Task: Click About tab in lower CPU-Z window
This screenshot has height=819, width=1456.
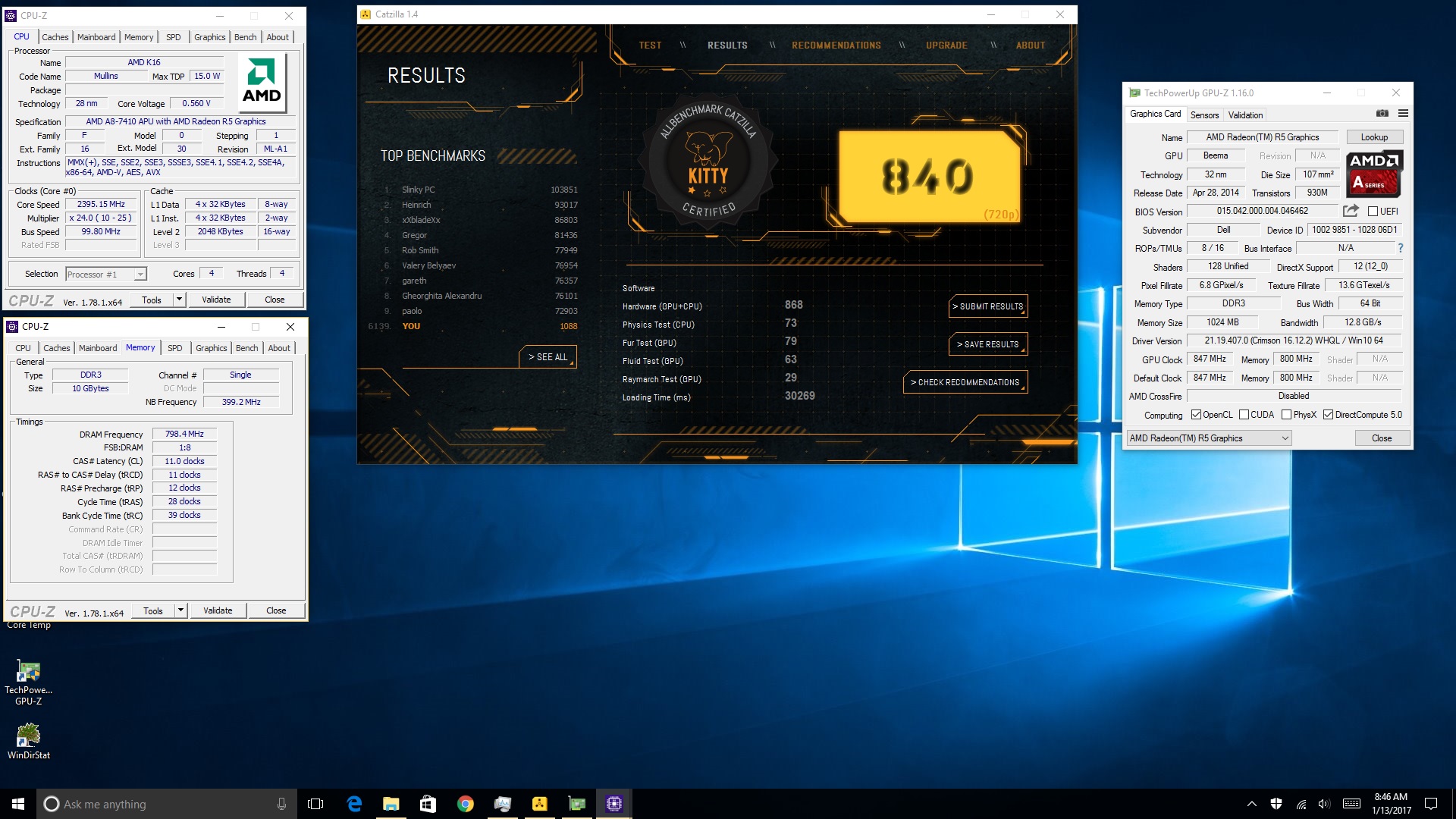Action: (x=279, y=348)
